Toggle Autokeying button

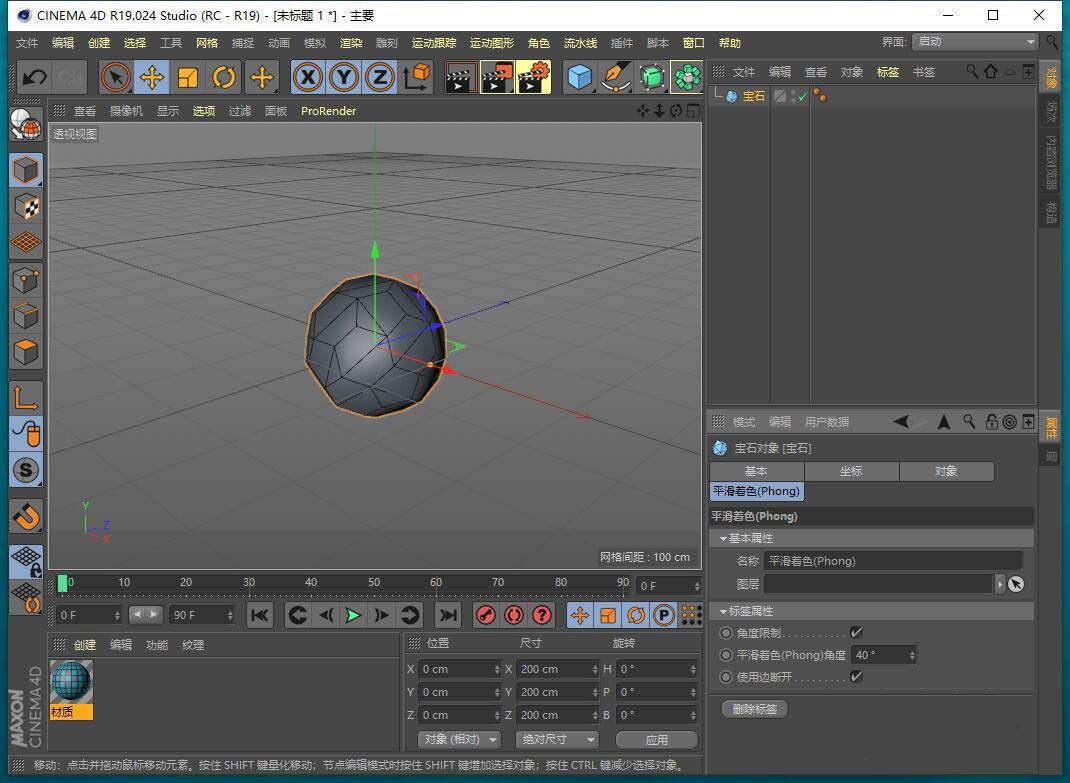click(513, 615)
